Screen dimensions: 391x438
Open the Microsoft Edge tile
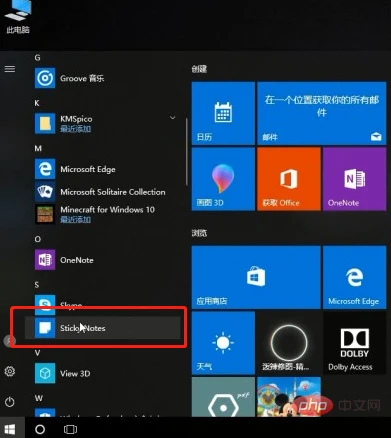[355, 277]
